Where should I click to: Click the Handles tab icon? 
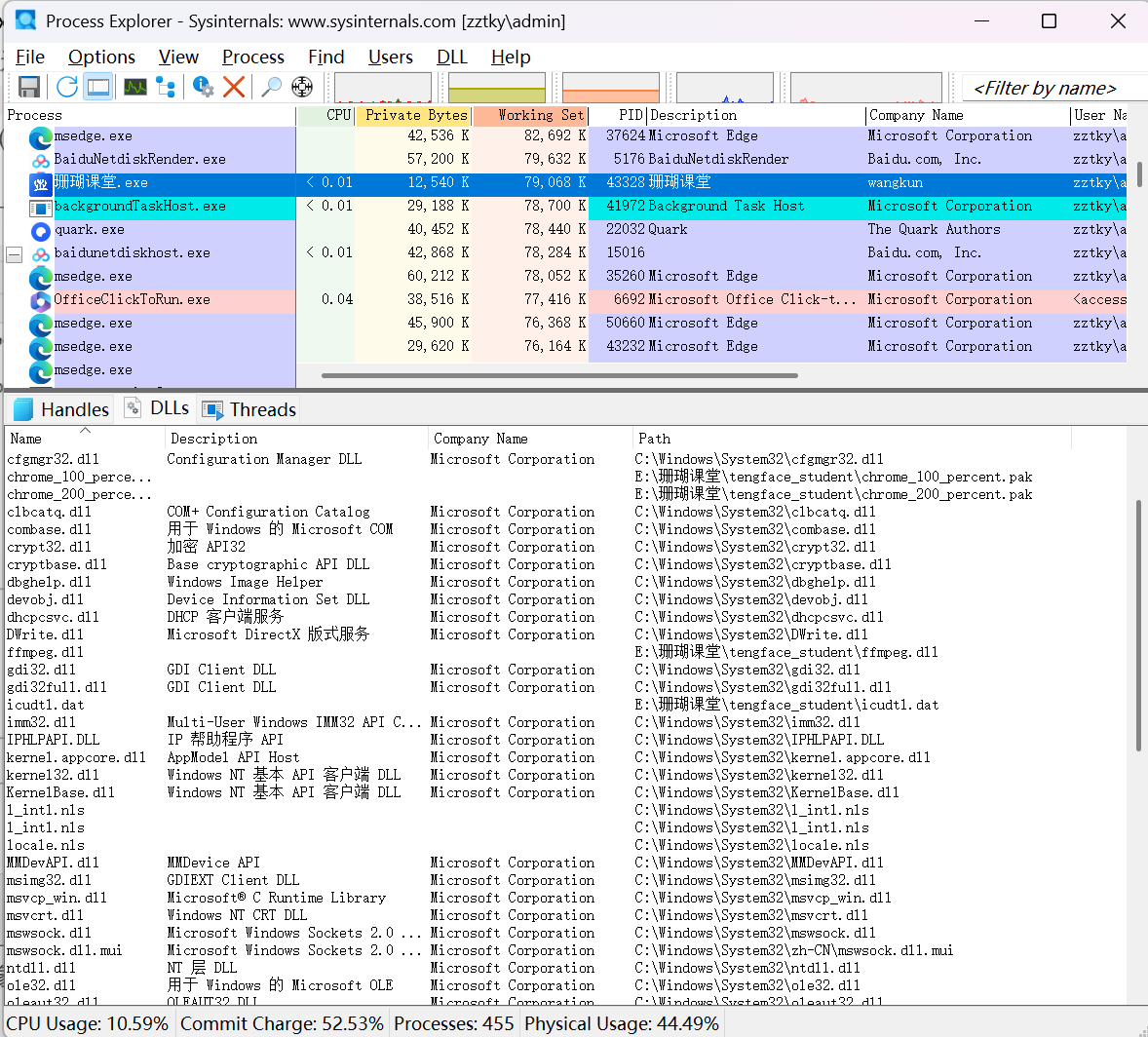tap(23, 409)
